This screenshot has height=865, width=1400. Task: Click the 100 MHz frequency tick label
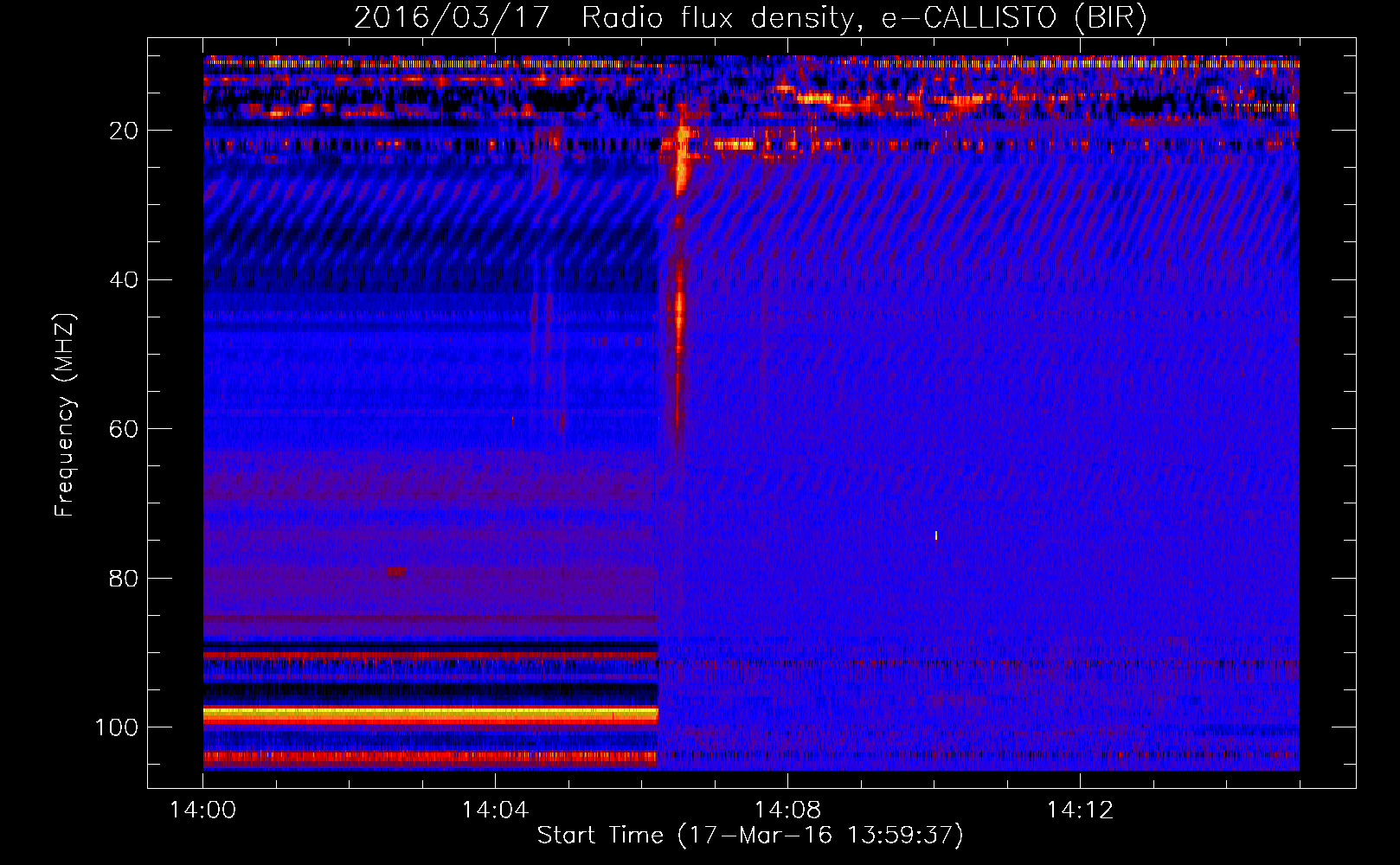click(x=117, y=727)
